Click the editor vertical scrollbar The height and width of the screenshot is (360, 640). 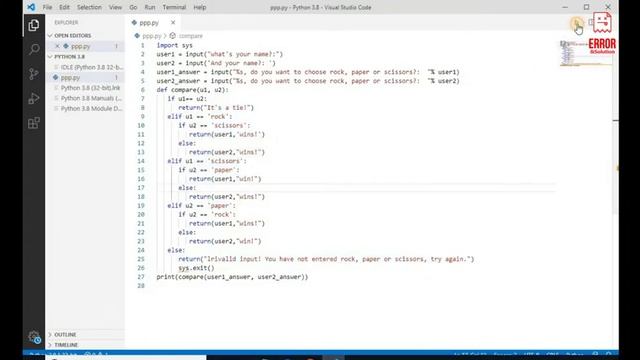coord(615,127)
